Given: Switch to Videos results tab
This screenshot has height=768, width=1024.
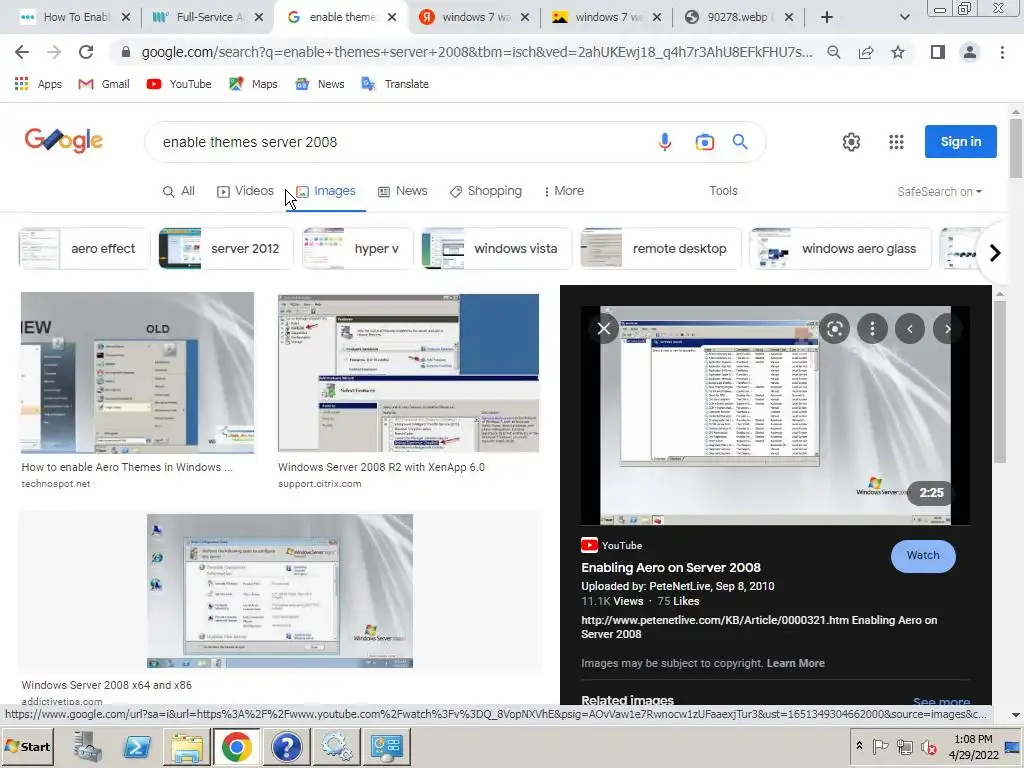Looking at the screenshot, I should click(245, 191).
